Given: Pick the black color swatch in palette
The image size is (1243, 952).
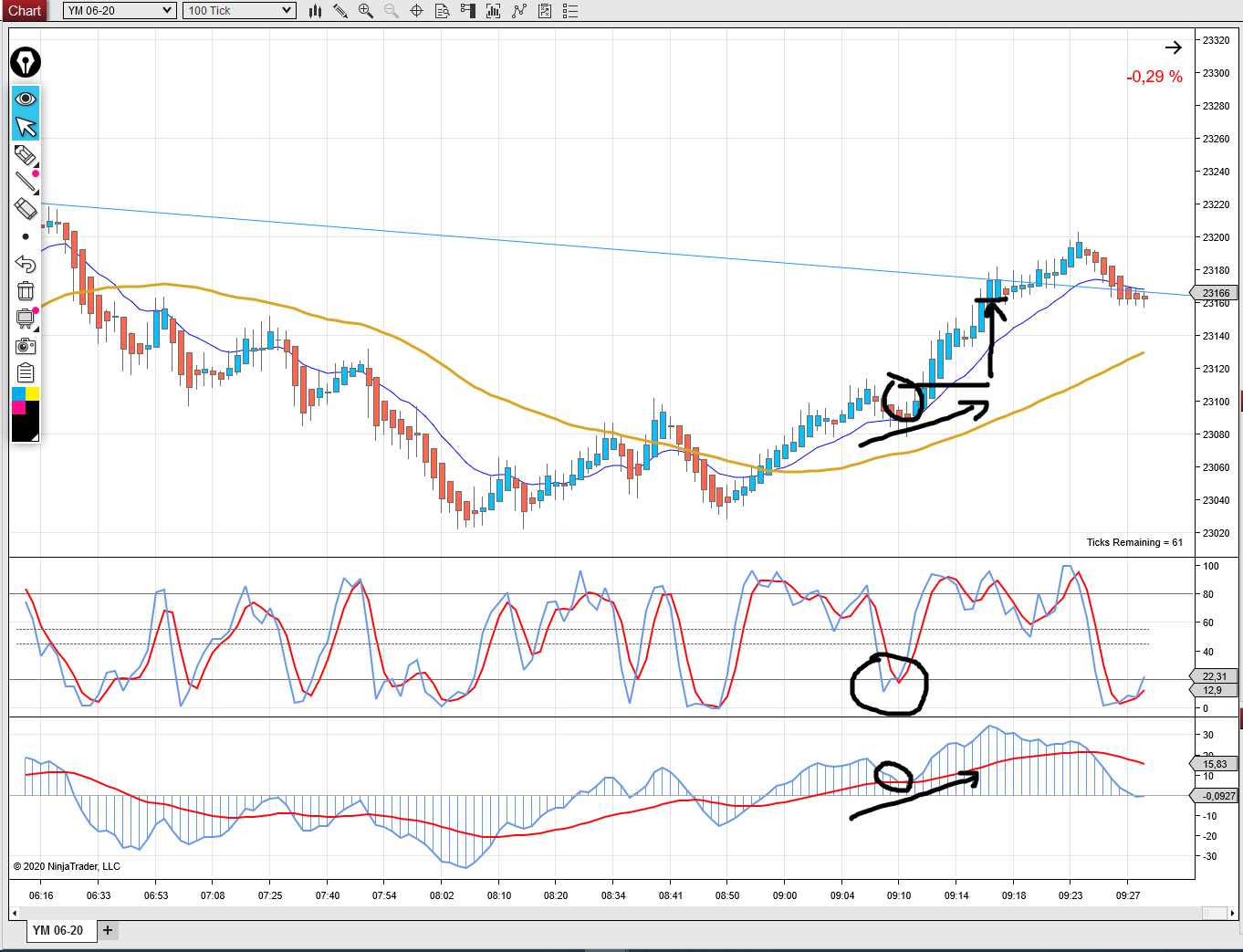Looking at the screenshot, I should 26,428.
